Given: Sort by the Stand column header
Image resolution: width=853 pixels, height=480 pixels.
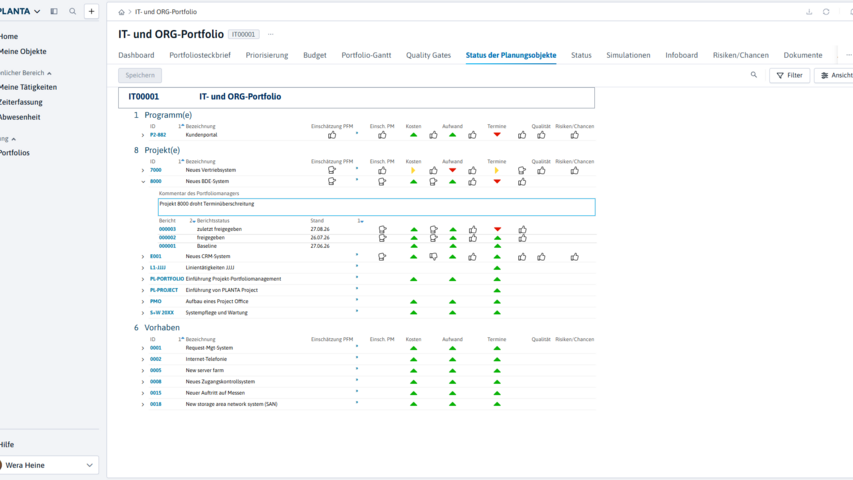Looking at the screenshot, I should [x=317, y=221].
